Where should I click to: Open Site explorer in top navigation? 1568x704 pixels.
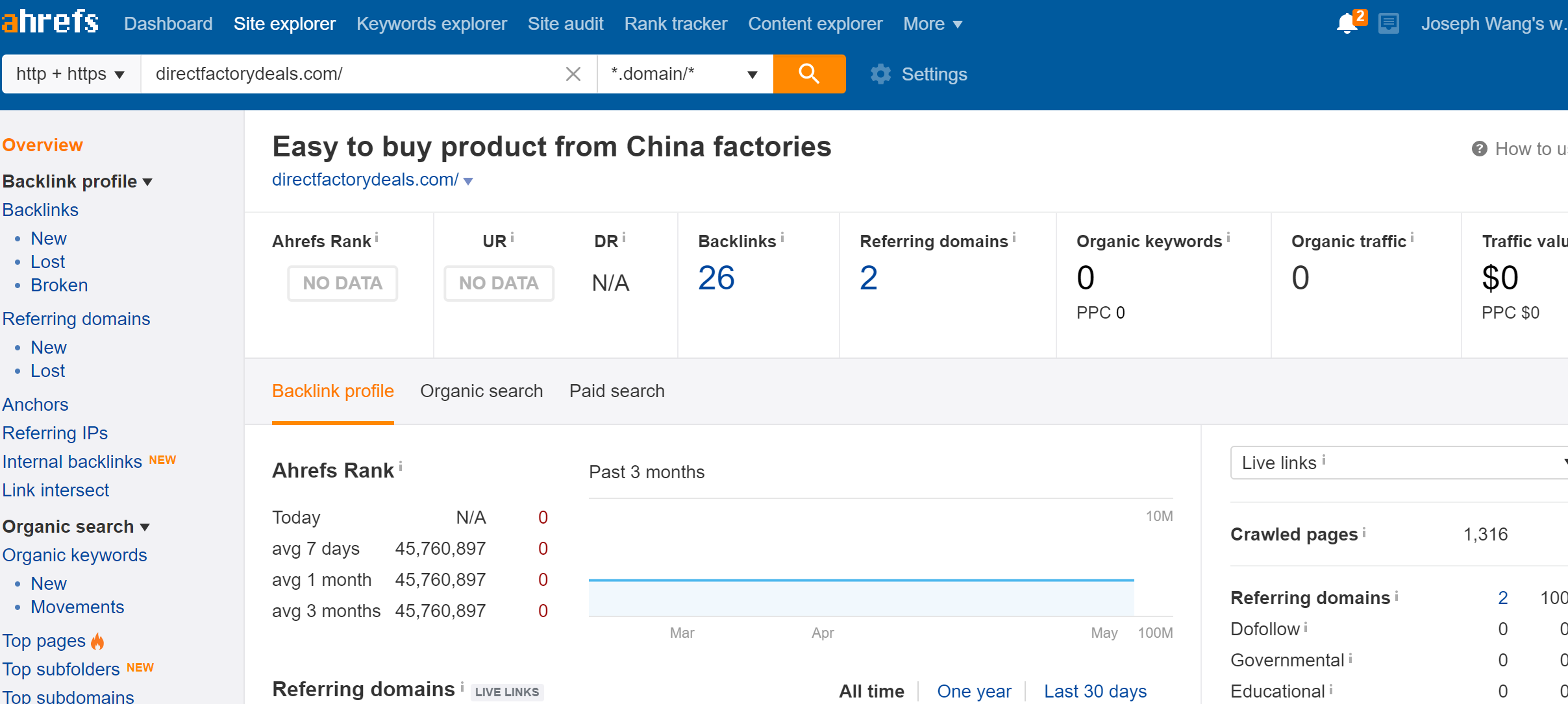tap(284, 24)
